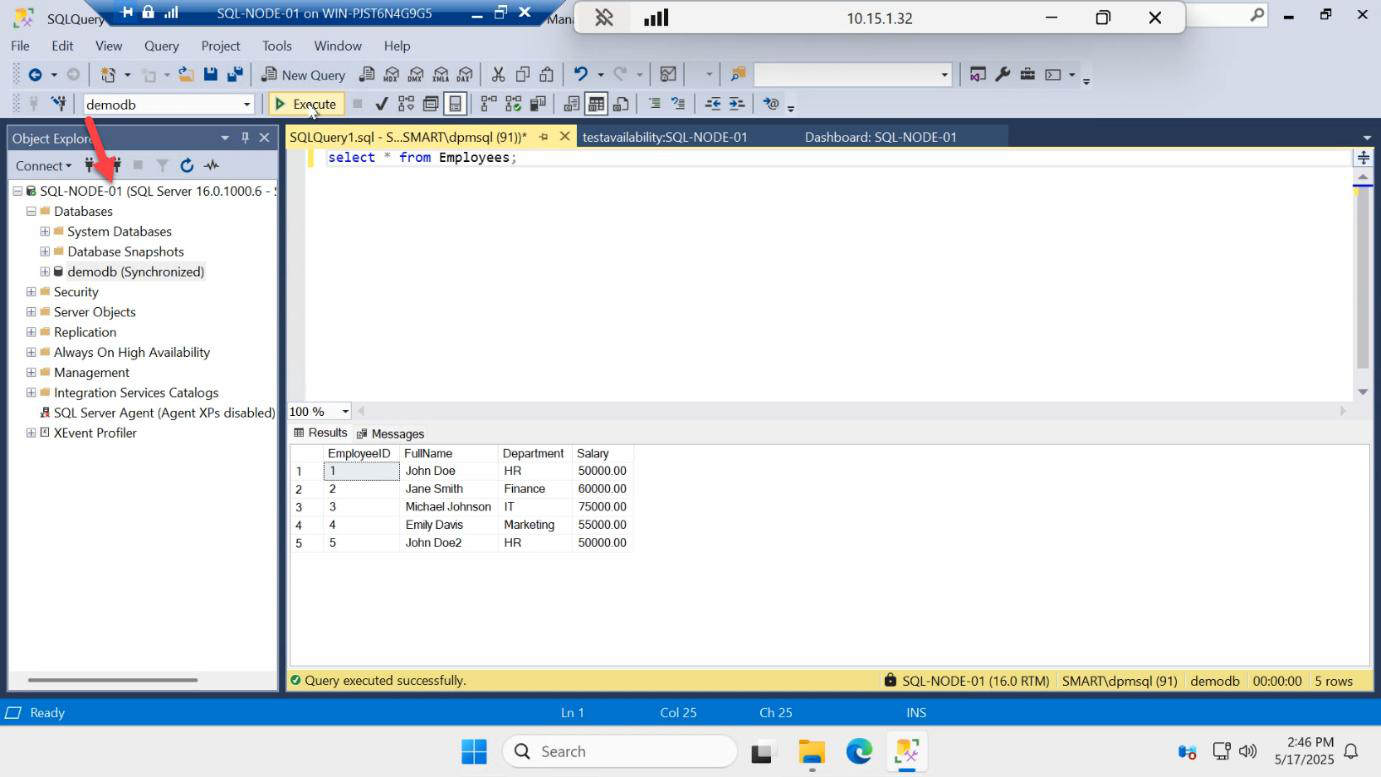Switch to Dashboard: SQL-NODE-01 tab

point(881,137)
